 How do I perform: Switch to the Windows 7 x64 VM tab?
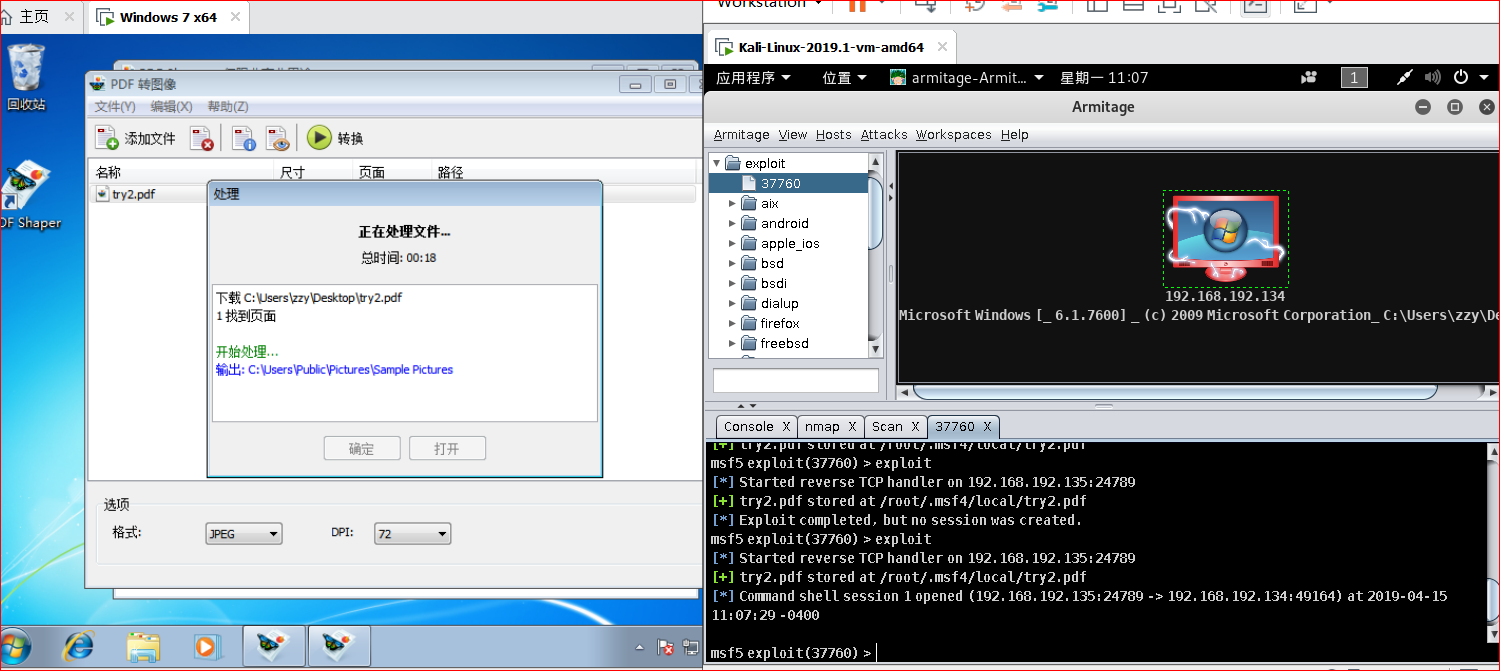click(169, 17)
